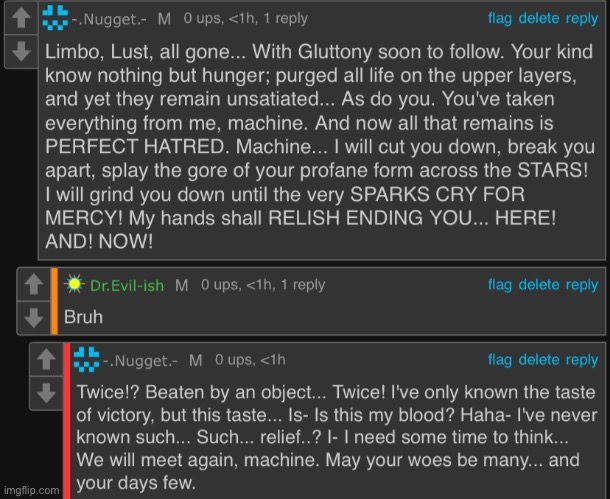Downvote the first -.Nugget.- comment

tap(19, 52)
